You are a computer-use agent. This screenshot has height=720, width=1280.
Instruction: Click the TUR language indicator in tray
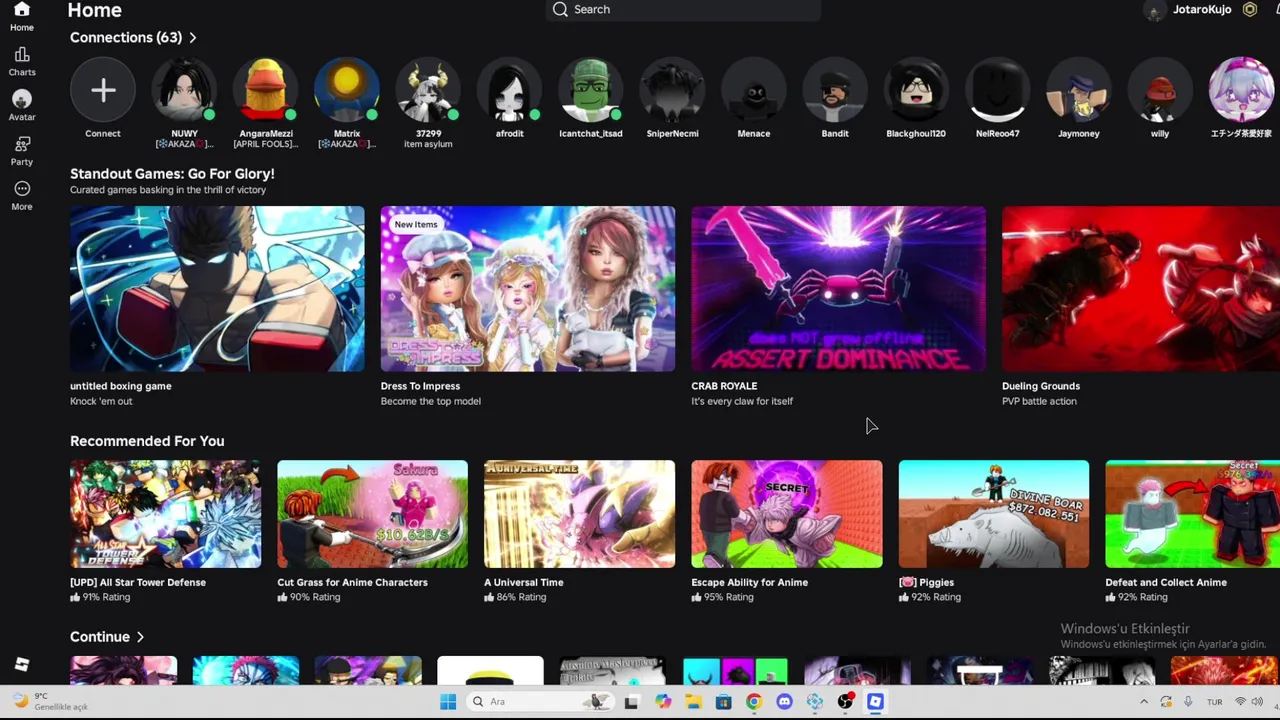click(1214, 702)
